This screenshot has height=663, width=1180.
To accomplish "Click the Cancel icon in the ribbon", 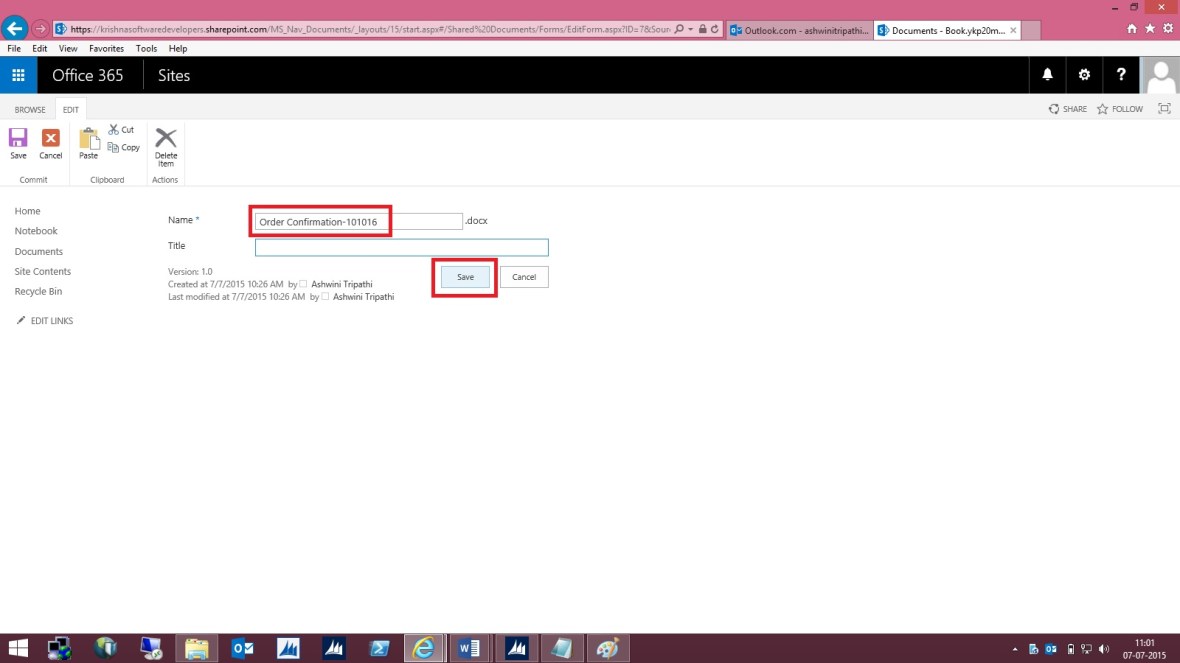I will (50, 143).
